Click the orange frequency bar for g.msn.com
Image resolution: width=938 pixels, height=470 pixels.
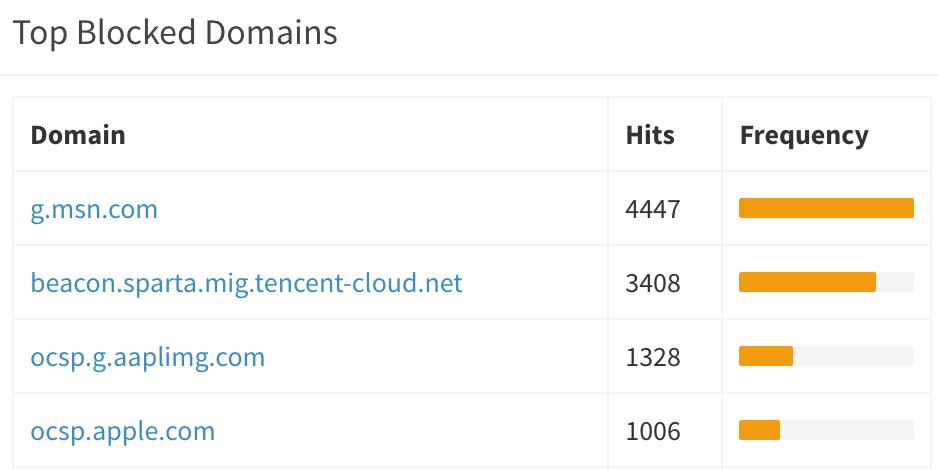click(826, 208)
